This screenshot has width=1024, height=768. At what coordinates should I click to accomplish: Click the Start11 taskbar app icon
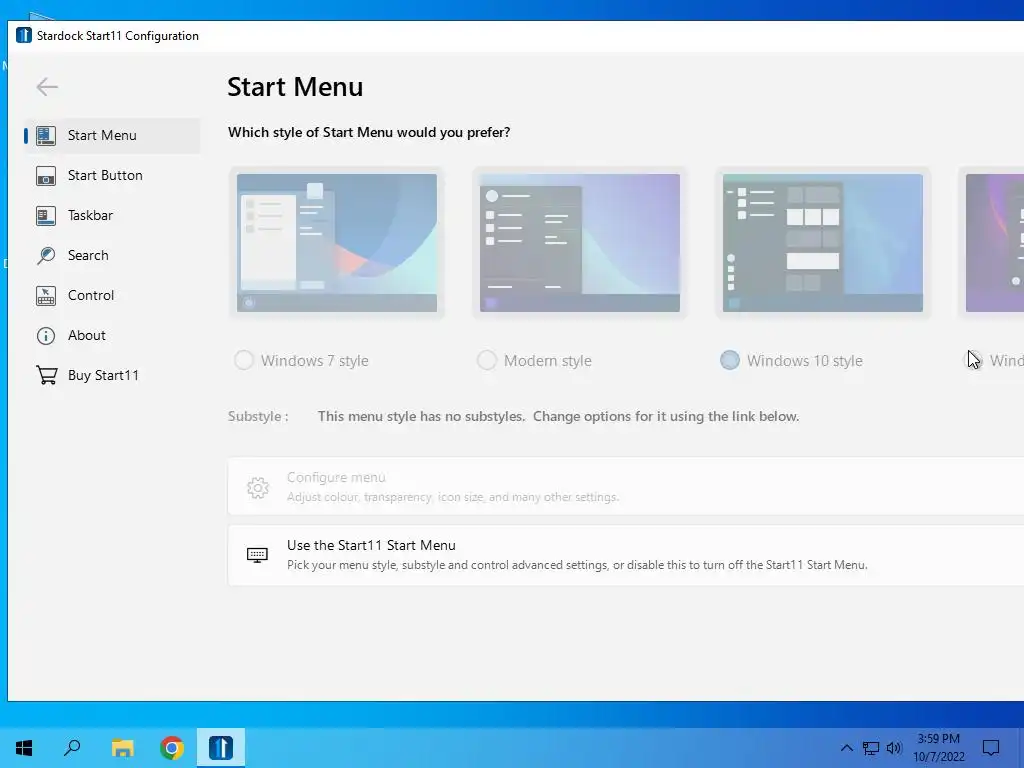(x=221, y=748)
